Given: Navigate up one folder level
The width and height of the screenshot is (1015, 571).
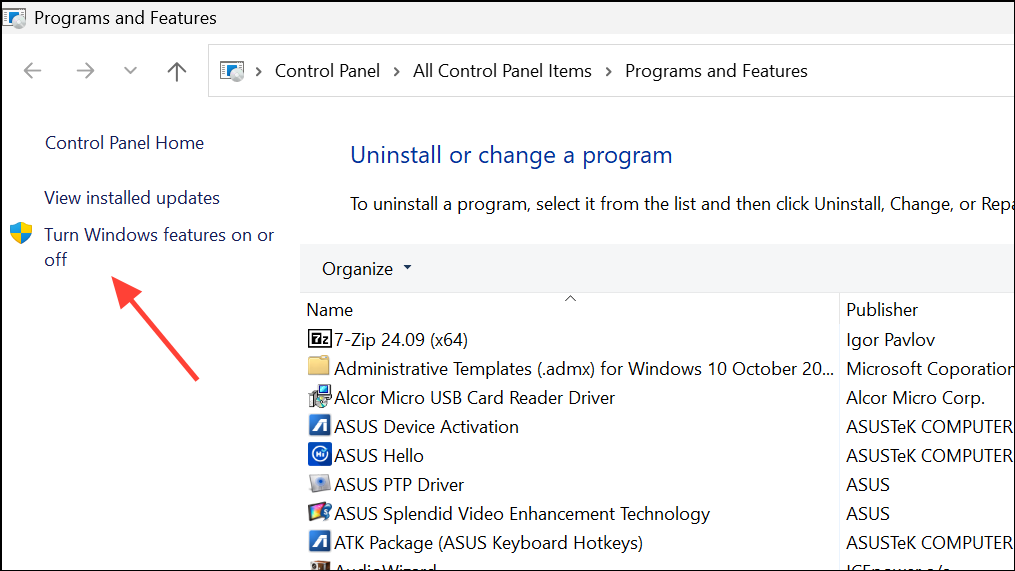Looking at the screenshot, I should [177, 71].
